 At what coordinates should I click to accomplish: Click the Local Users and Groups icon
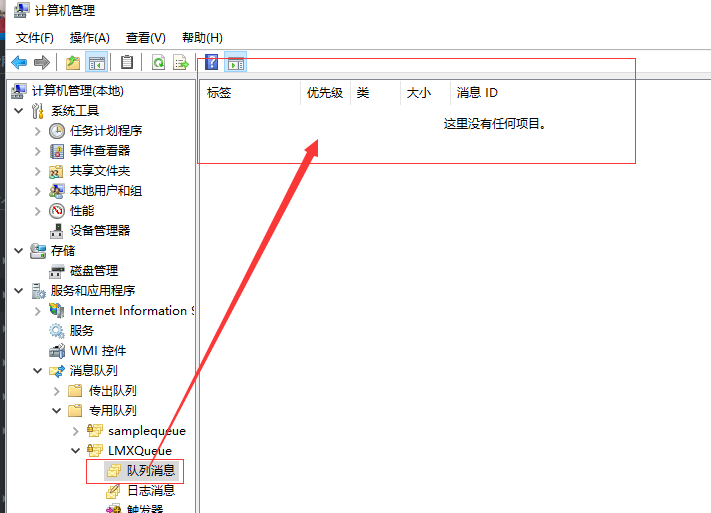pyautogui.click(x=57, y=191)
